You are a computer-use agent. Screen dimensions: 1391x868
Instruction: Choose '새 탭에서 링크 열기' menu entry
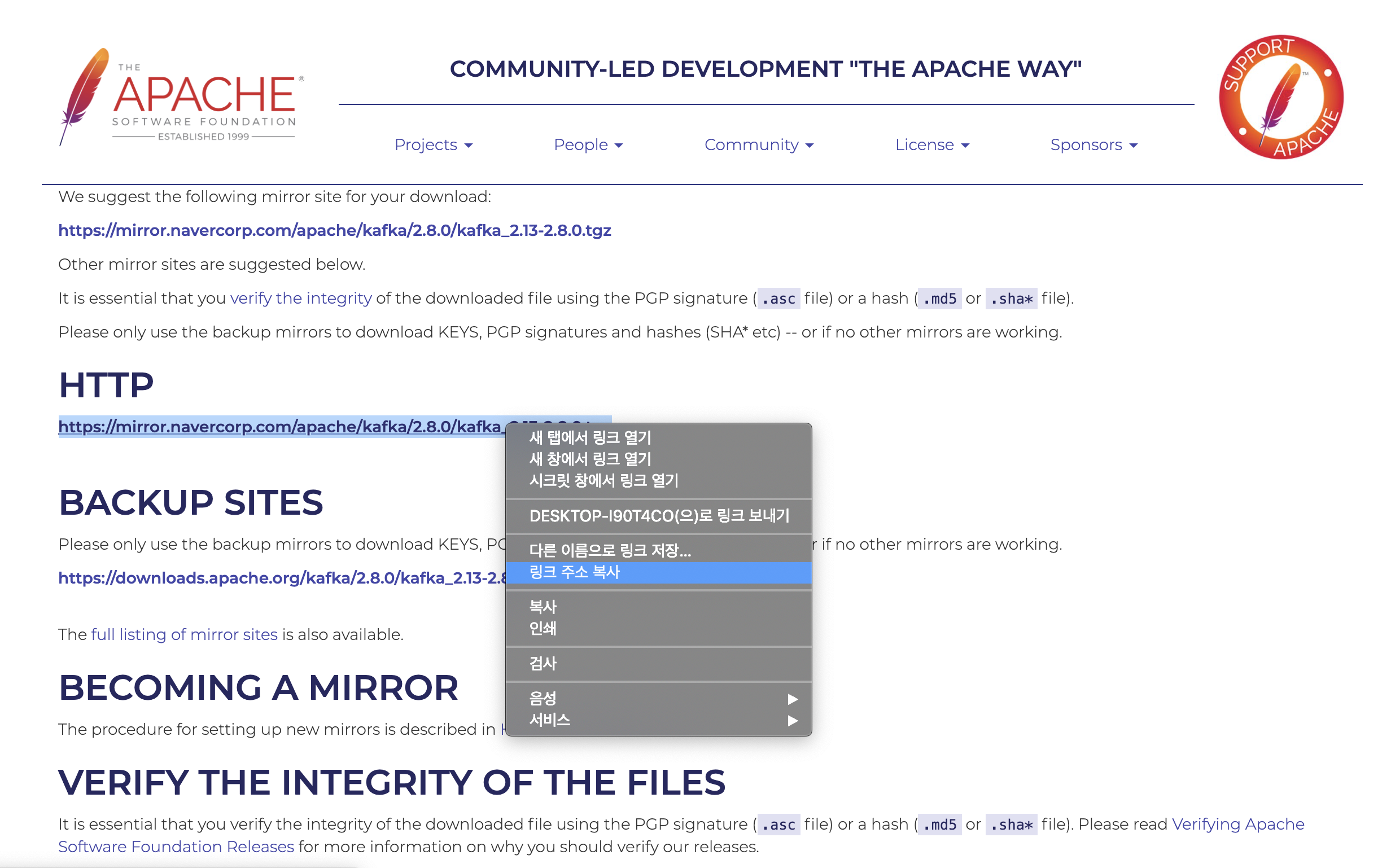coord(589,438)
